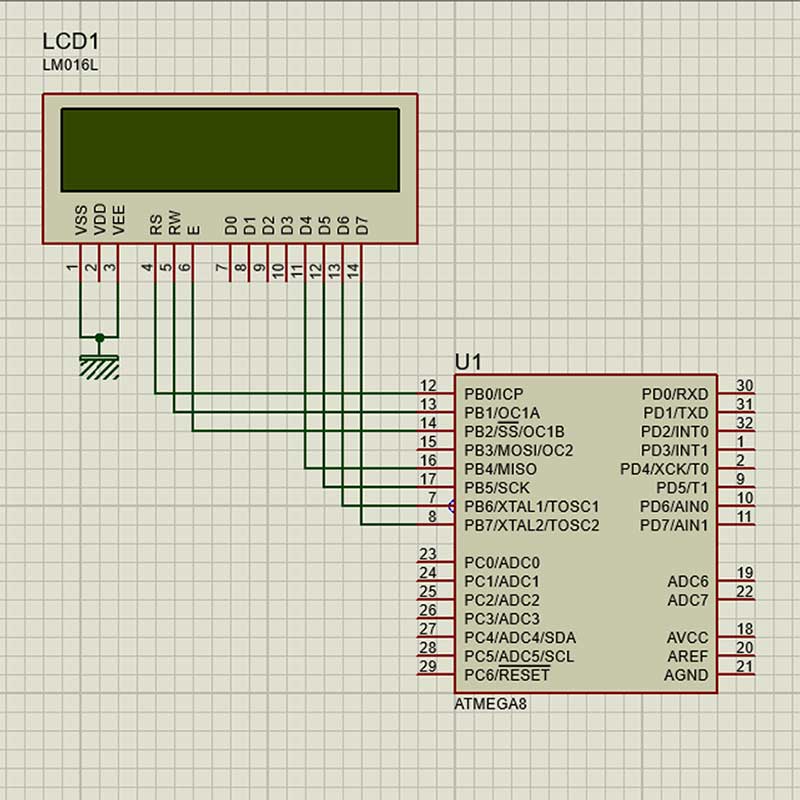Select the AGND pin label
Viewport: 800px width, 800px height.
coord(686,675)
